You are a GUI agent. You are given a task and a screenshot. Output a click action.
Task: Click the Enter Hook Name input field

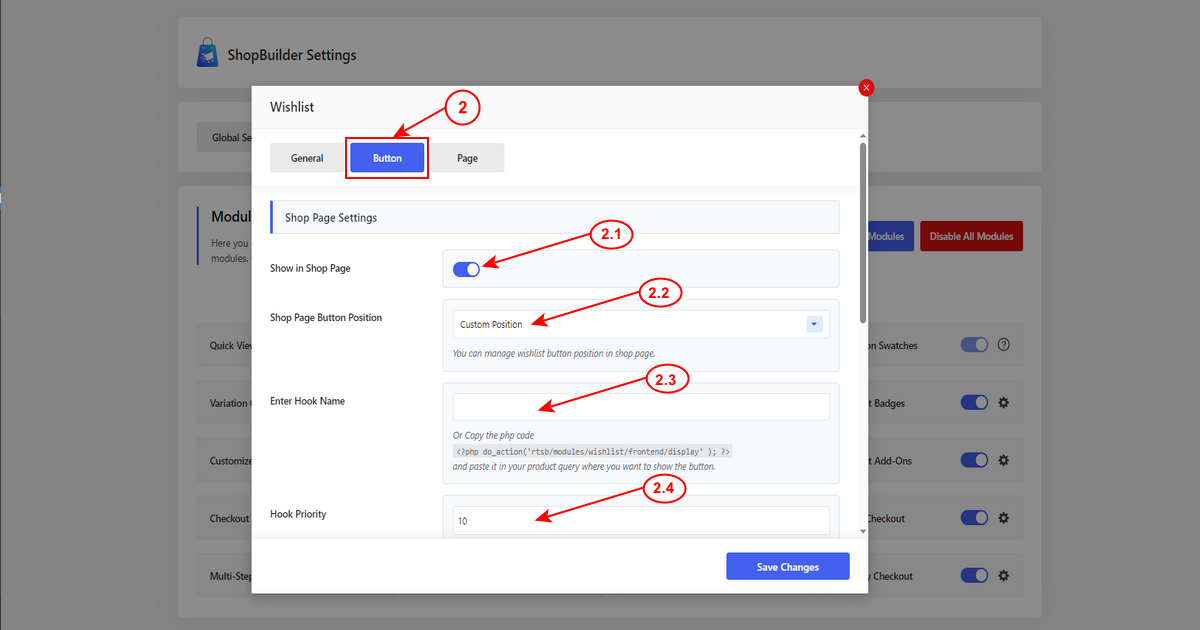tap(641, 407)
